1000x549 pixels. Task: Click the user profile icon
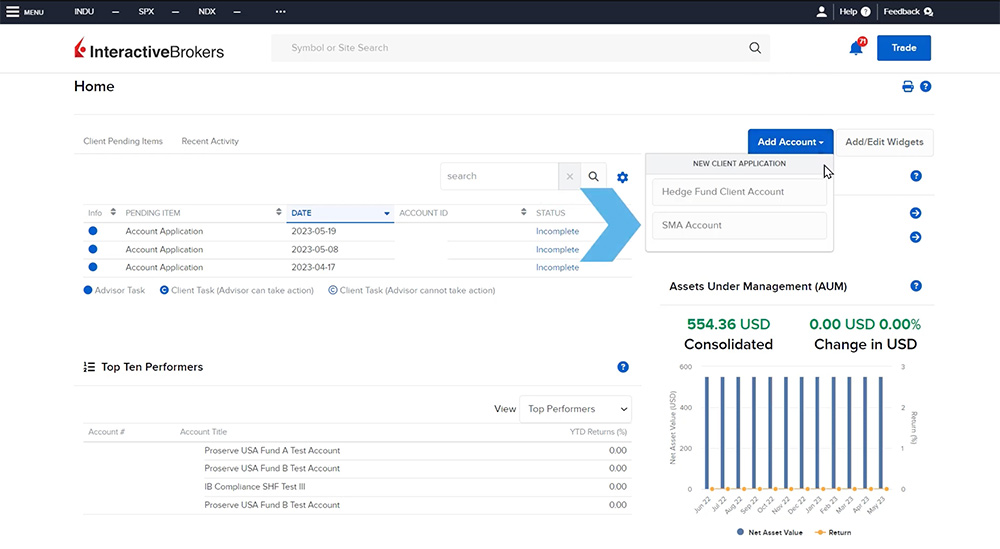[822, 12]
